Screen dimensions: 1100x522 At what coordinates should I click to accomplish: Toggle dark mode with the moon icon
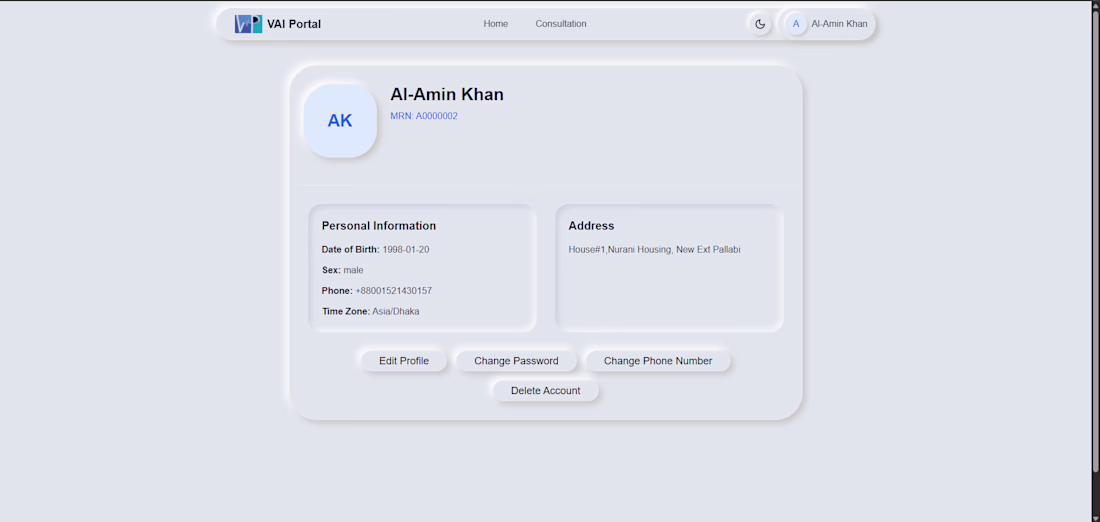tap(760, 24)
